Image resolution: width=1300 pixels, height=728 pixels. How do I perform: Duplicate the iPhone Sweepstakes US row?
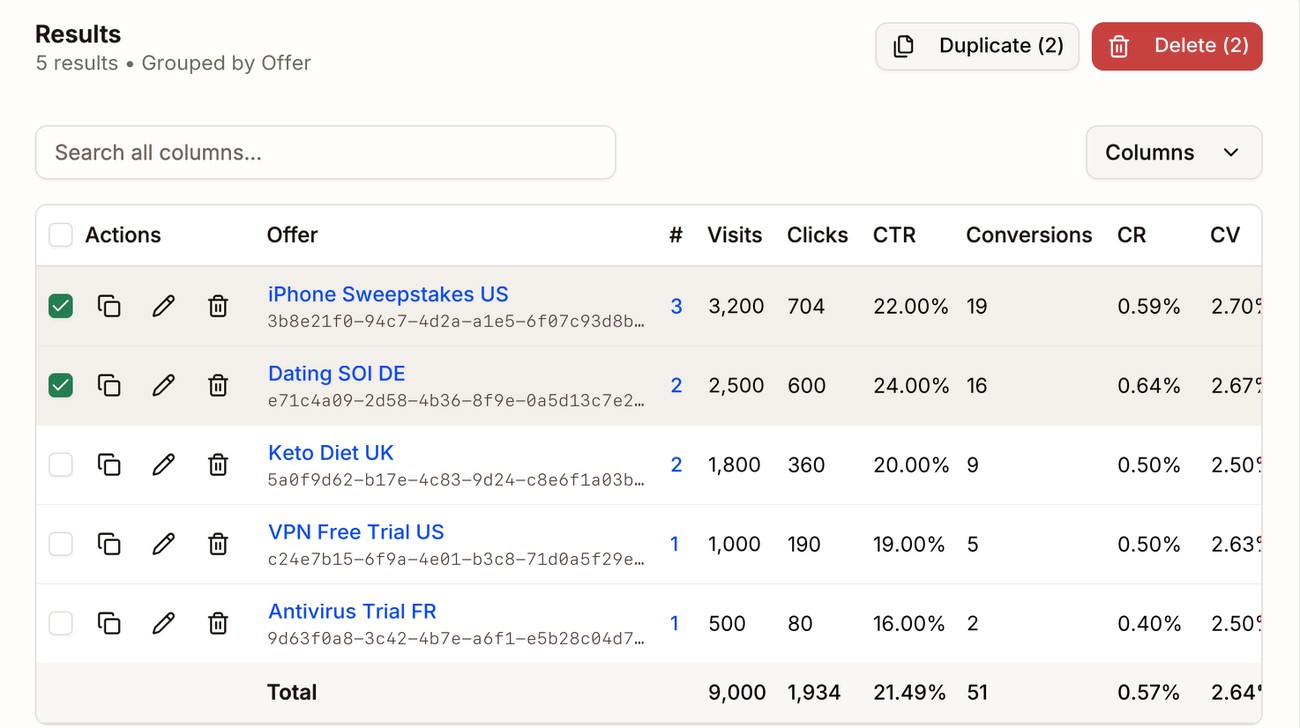[x=109, y=306]
